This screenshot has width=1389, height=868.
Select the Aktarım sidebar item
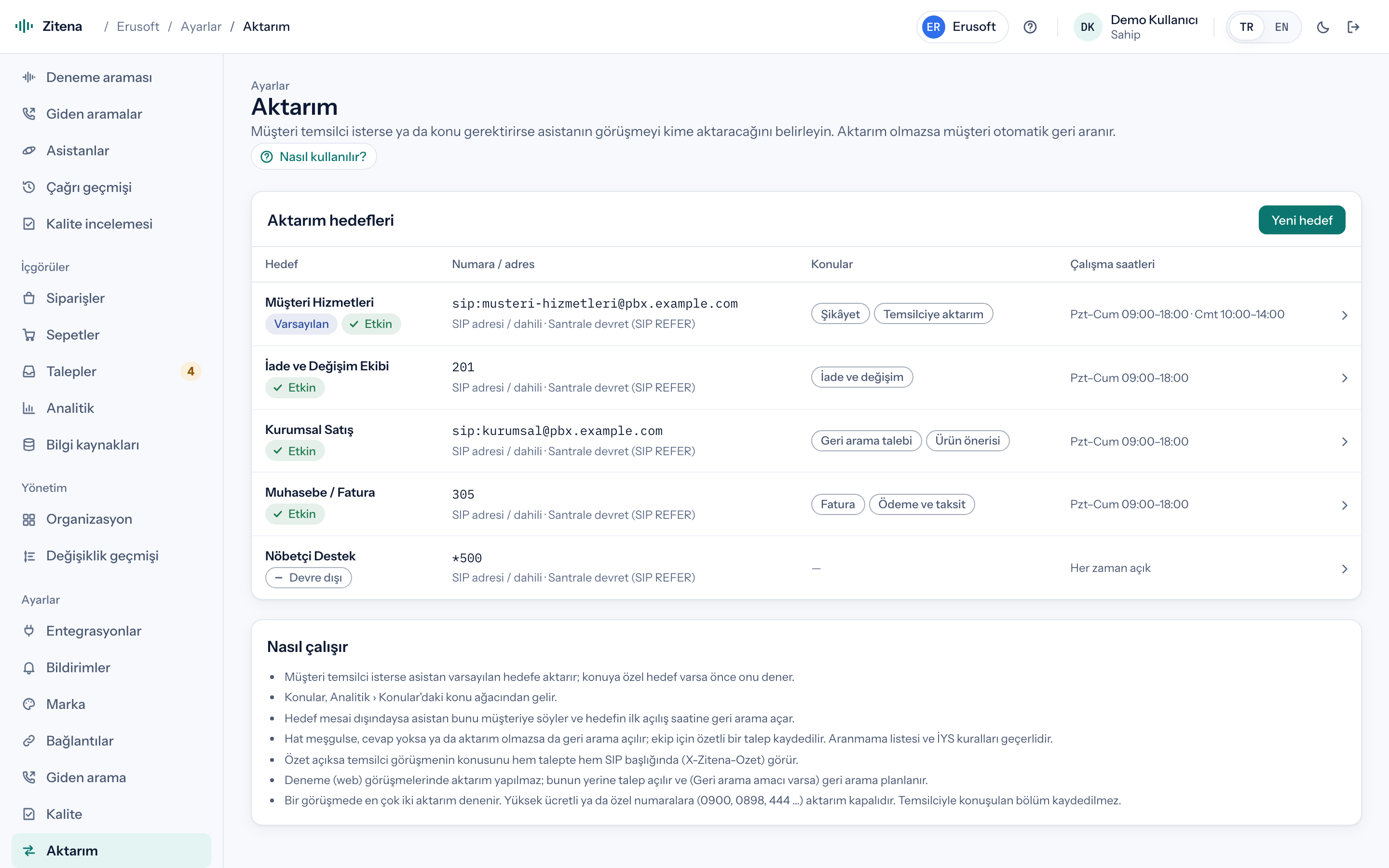111,851
